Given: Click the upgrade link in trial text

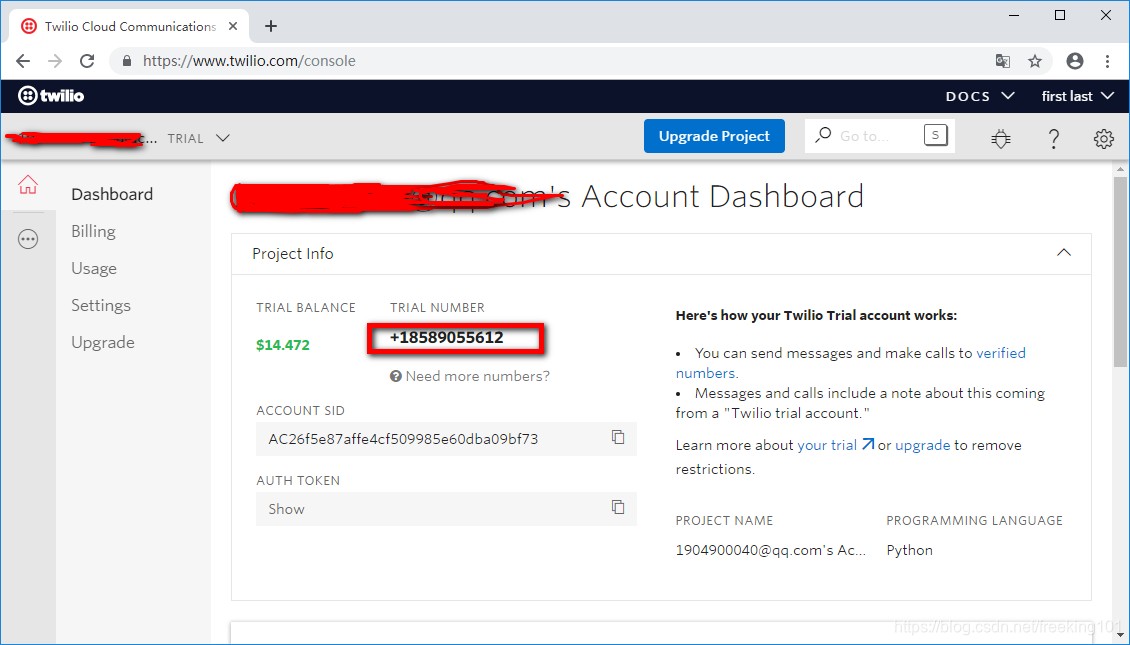Looking at the screenshot, I should coord(922,445).
